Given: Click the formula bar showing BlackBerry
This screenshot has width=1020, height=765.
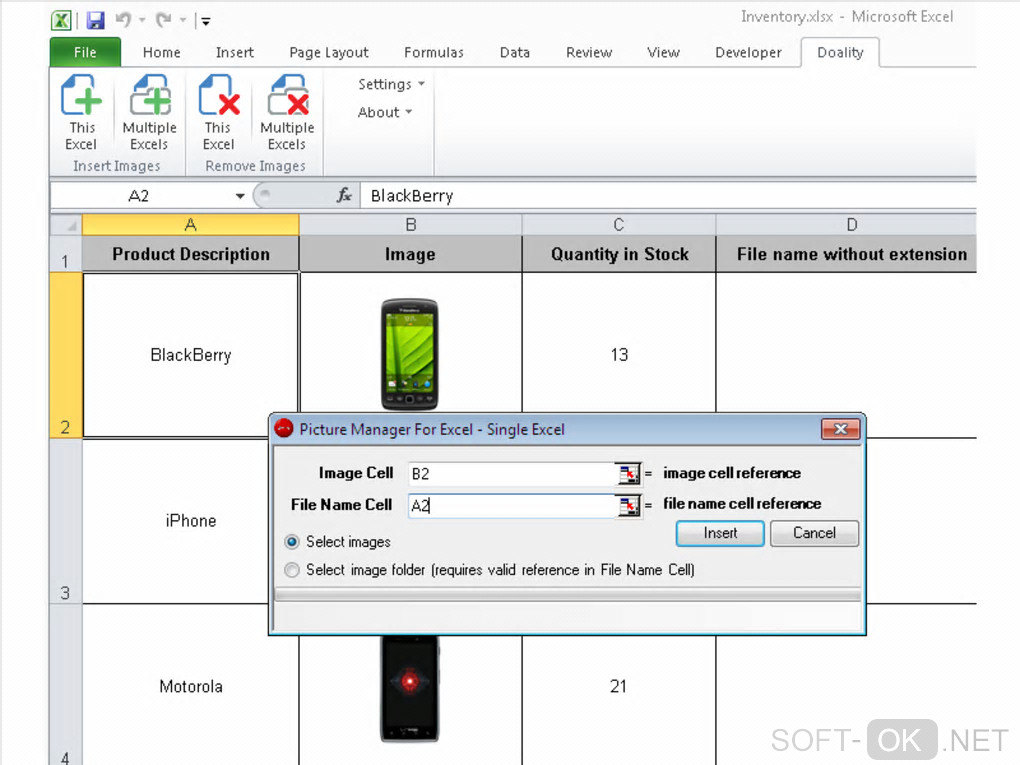Looking at the screenshot, I should point(670,196).
